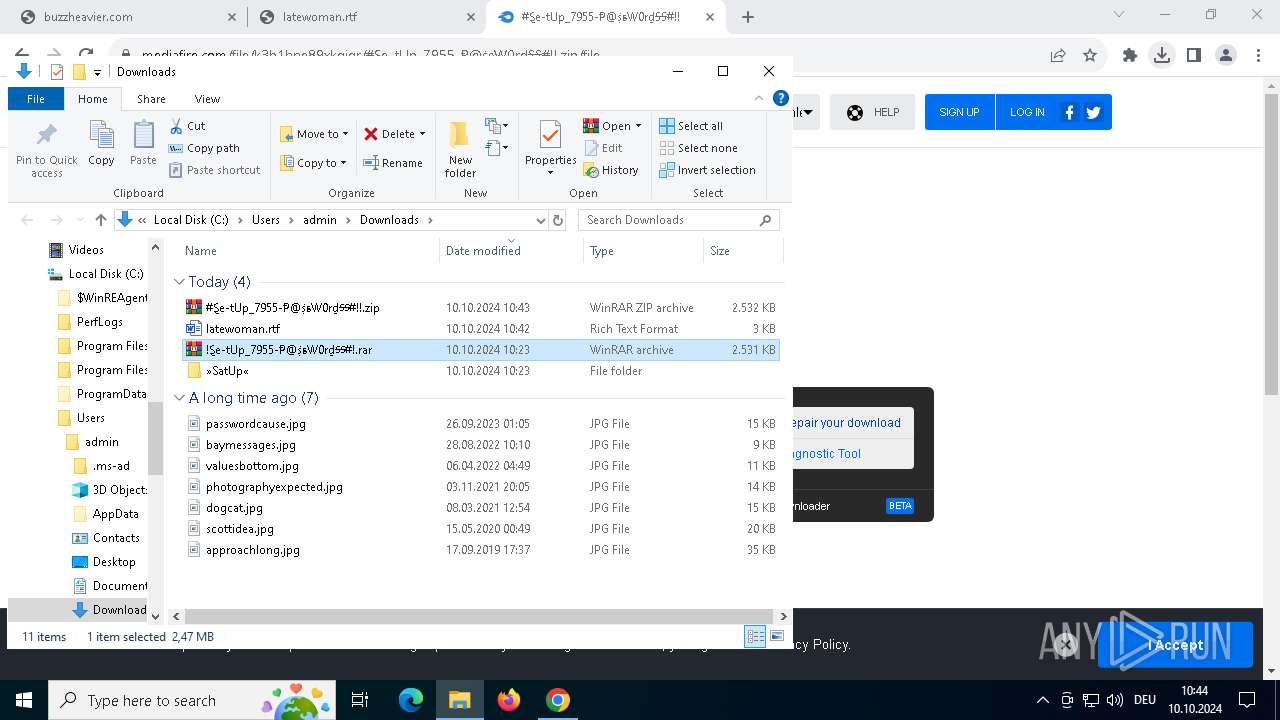This screenshot has width=1280, height=720.
Task: Click the New folder icon
Action: [460, 135]
